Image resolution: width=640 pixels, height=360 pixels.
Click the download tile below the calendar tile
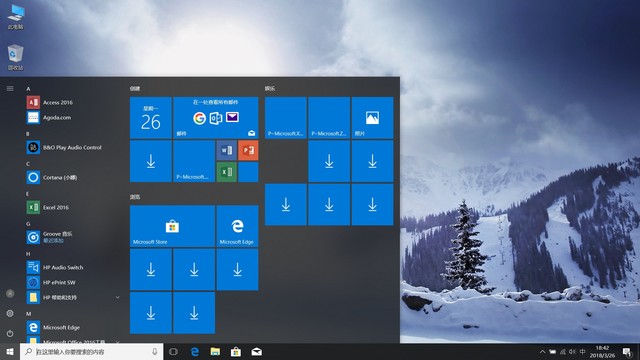tap(151, 161)
